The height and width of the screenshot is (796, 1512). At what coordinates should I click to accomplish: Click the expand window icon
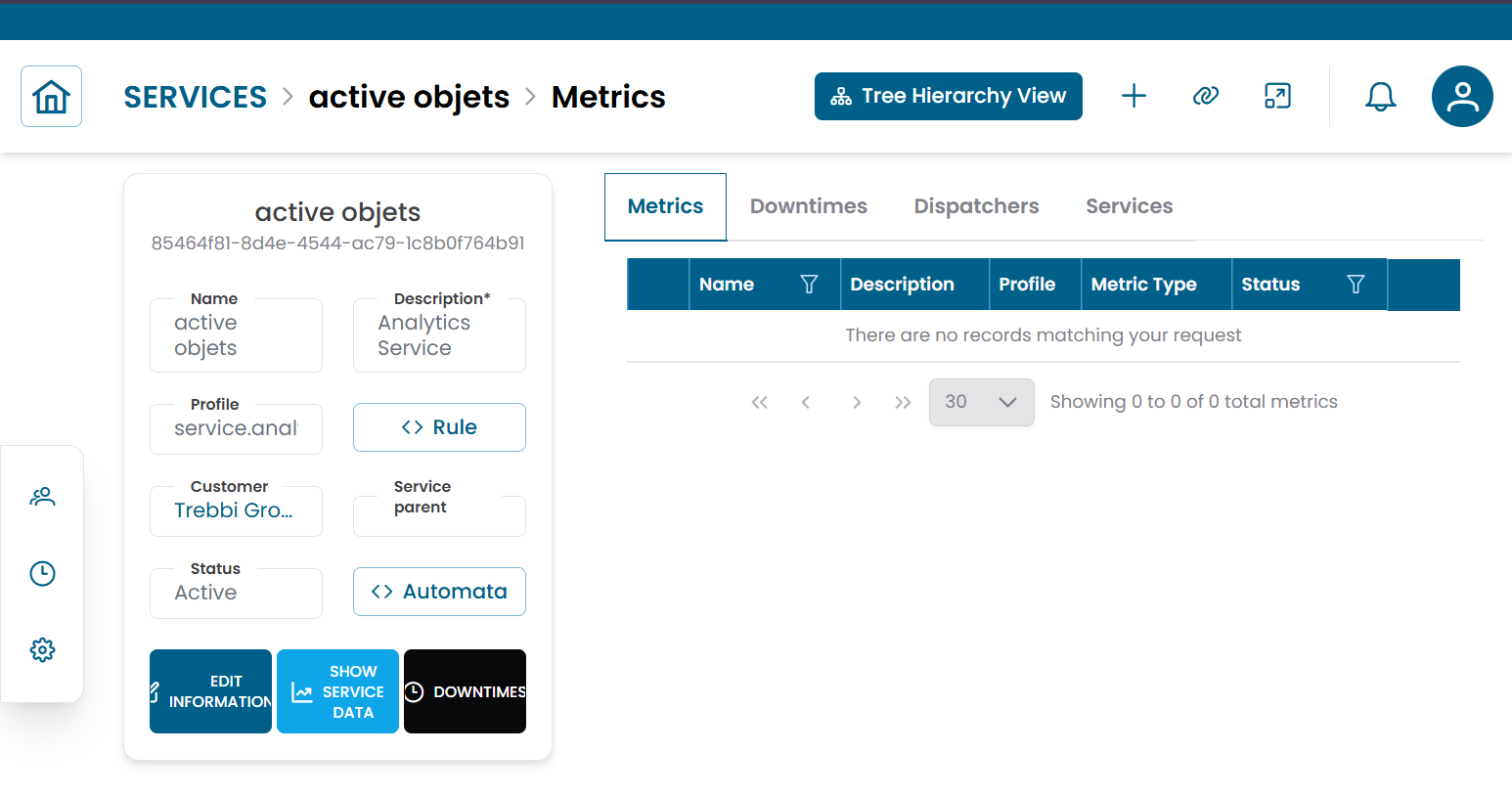[1277, 96]
